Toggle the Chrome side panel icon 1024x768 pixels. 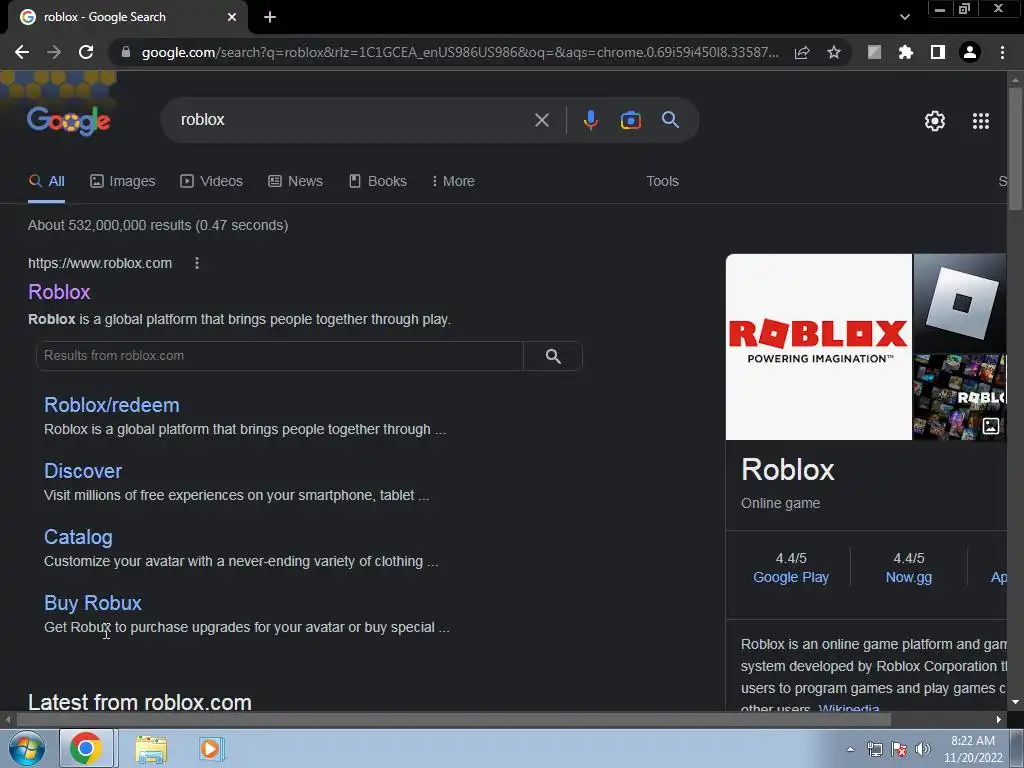(x=938, y=52)
